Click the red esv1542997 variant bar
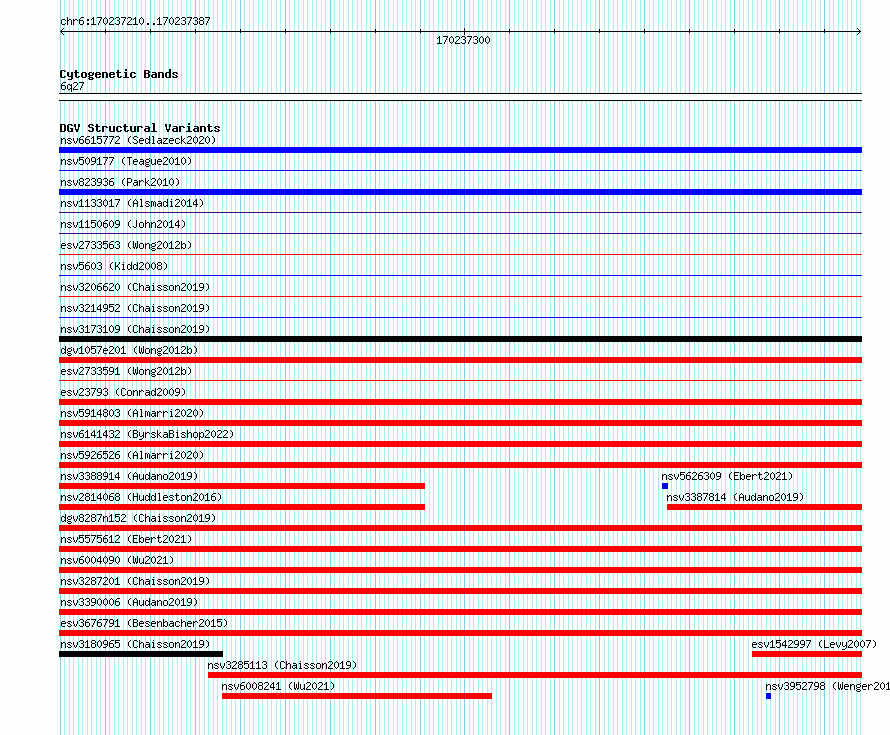This screenshot has width=890, height=735. click(x=807, y=654)
